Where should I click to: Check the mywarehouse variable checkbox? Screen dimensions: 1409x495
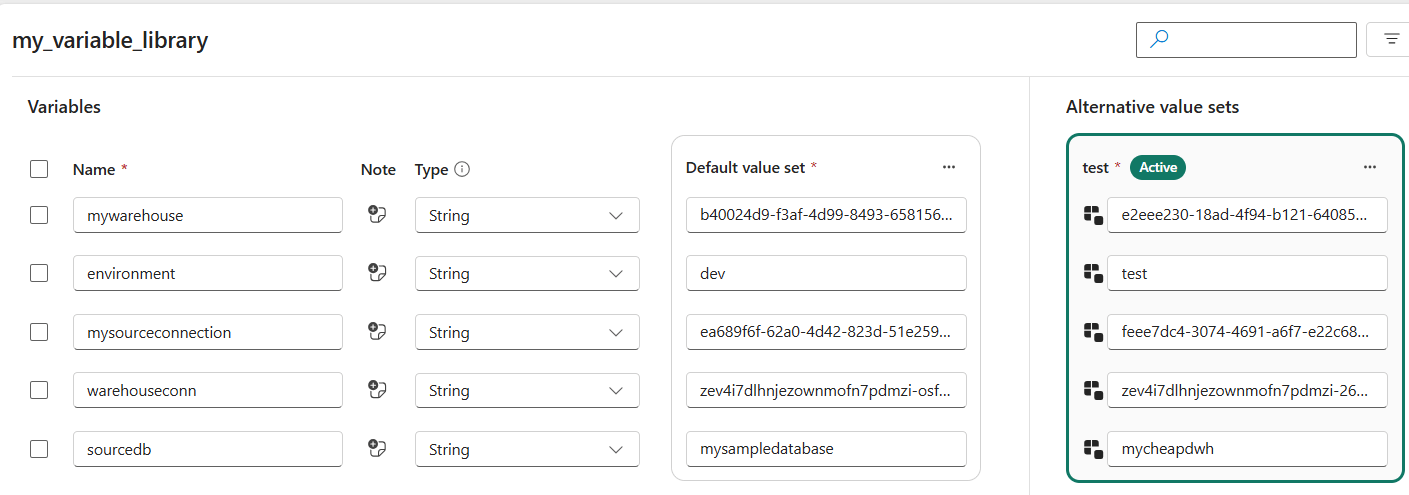pos(39,215)
